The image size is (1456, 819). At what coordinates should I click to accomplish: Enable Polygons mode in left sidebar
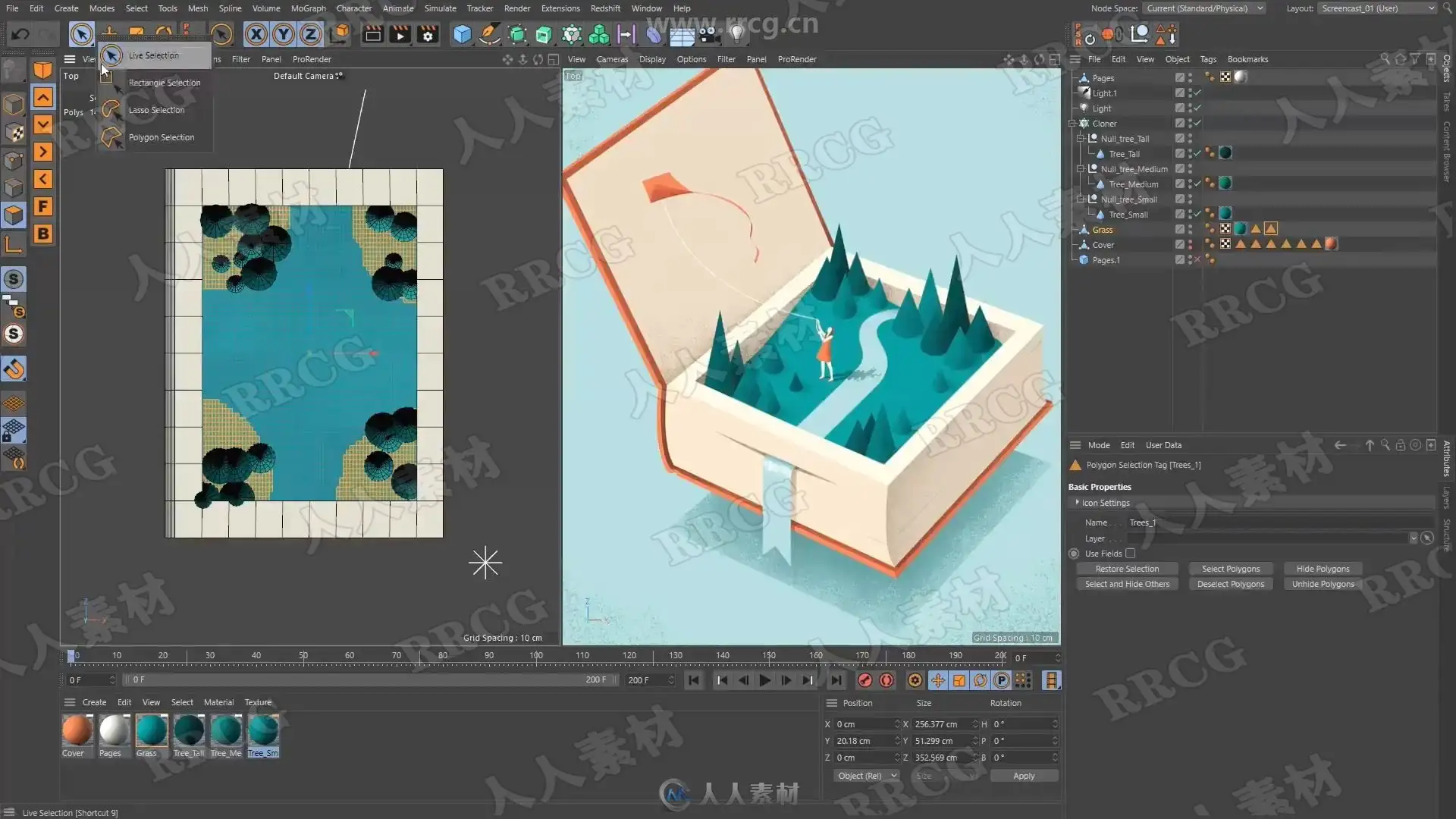click(x=14, y=215)
